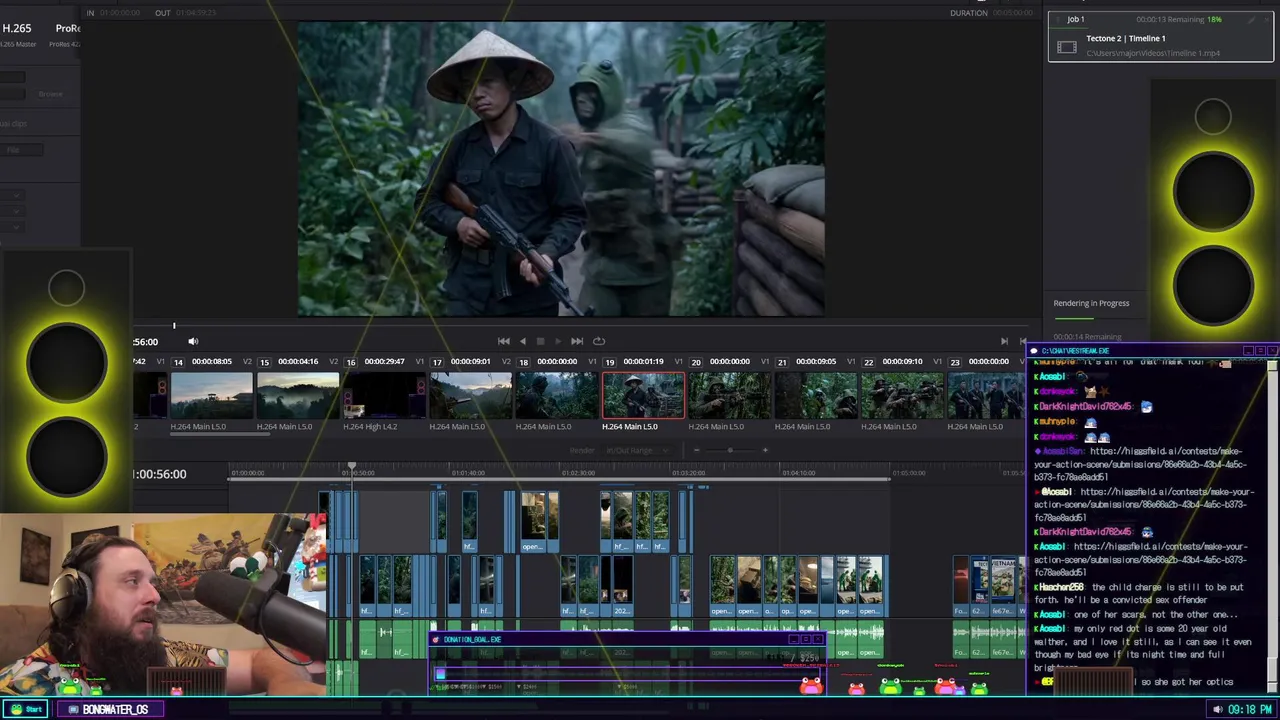
Task: Select clip 17 thumbnail
Action: click(471, 395)
